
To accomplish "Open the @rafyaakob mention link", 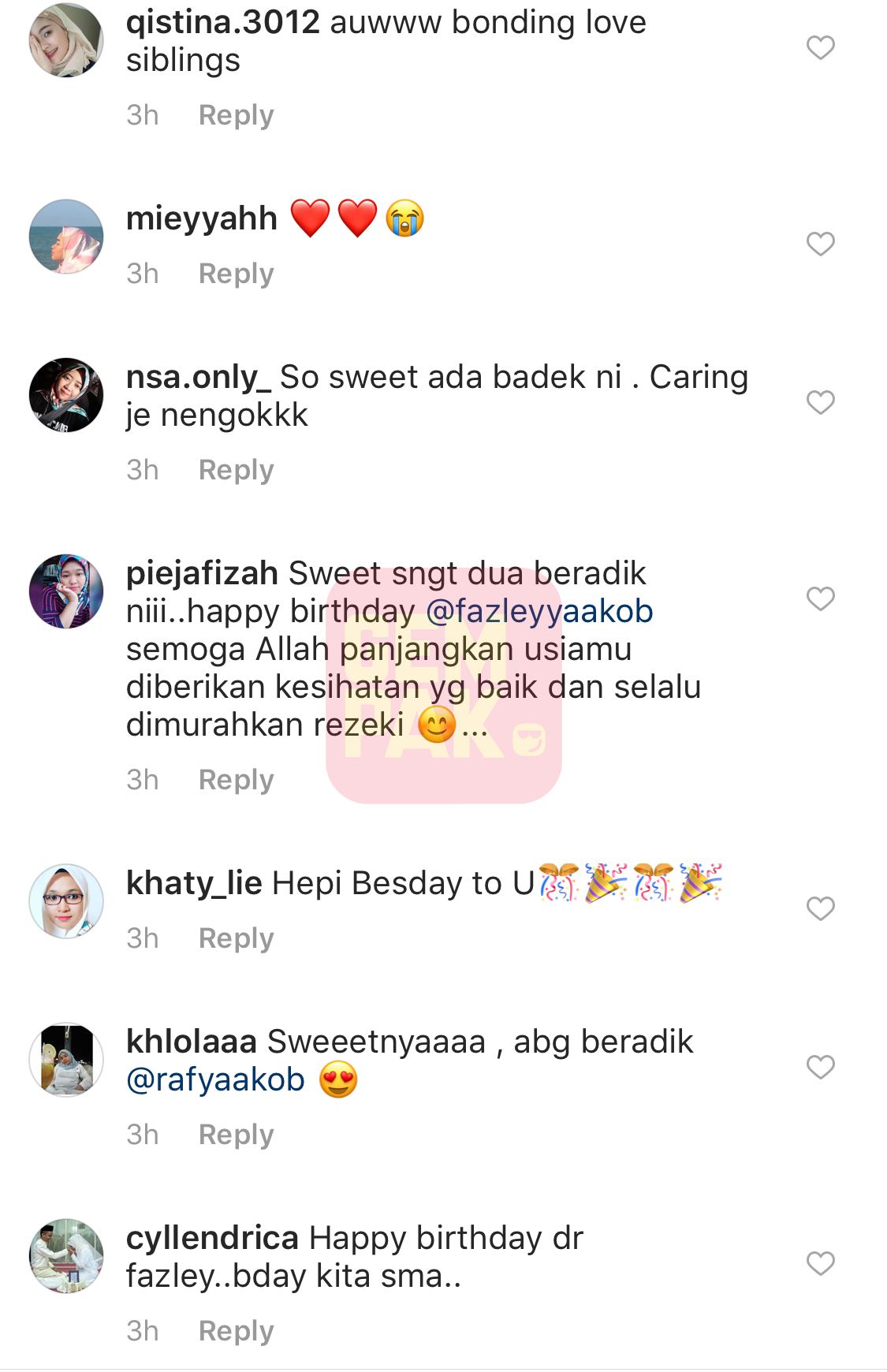I will pos(215,1079).
